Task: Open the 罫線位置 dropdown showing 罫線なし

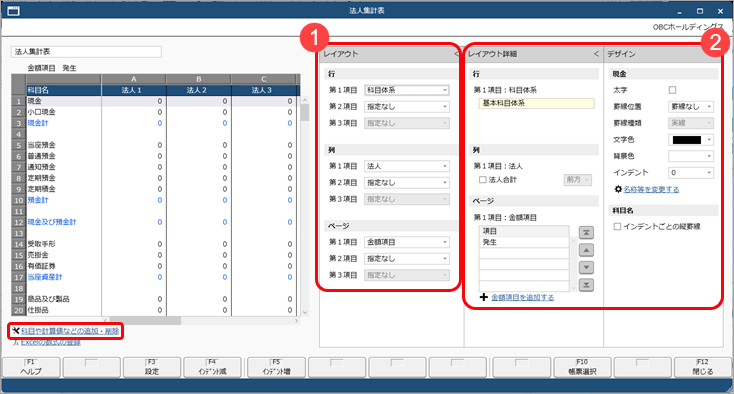Action: (690, 107)
